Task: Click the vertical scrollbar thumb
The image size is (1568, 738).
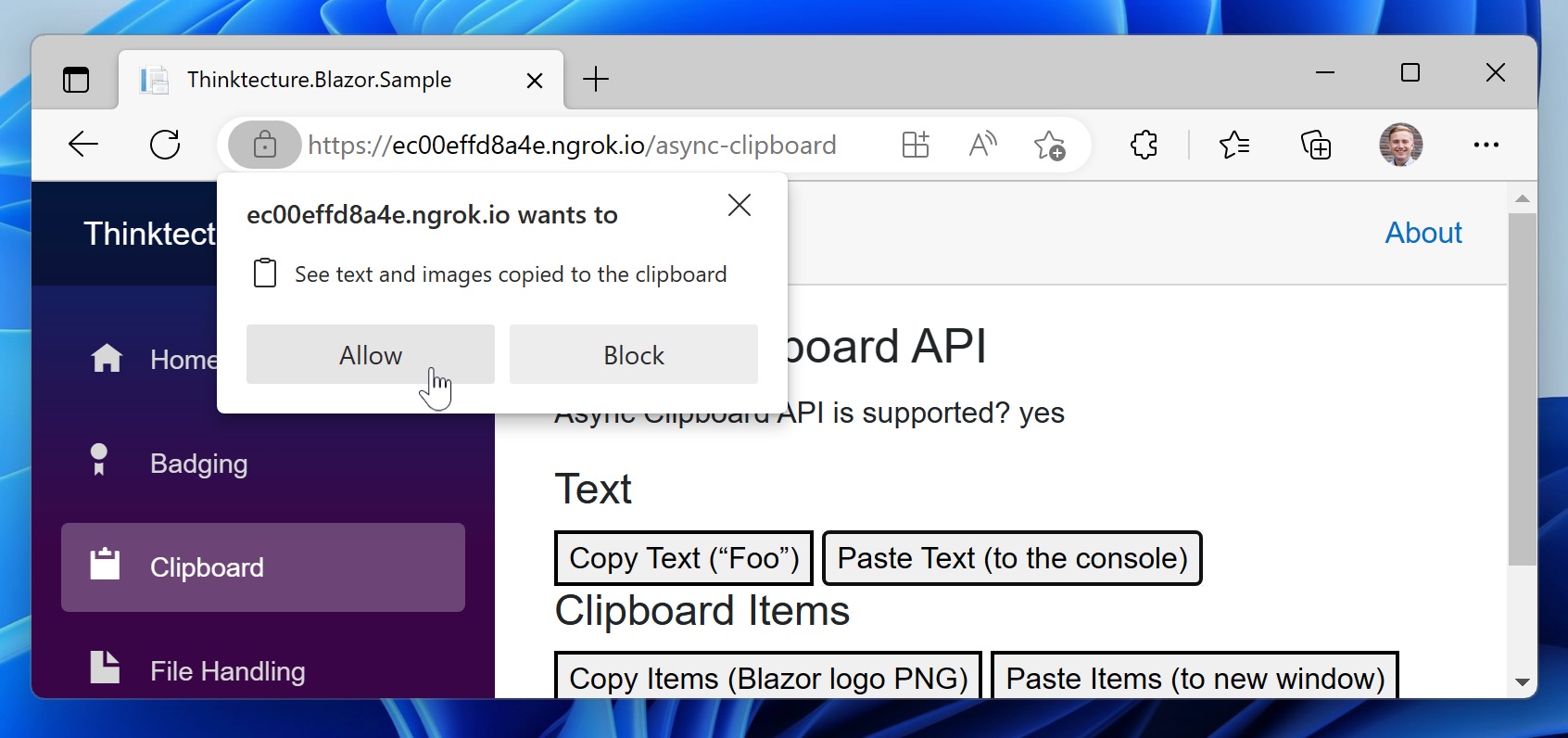Action: (x=1522, y=389)
